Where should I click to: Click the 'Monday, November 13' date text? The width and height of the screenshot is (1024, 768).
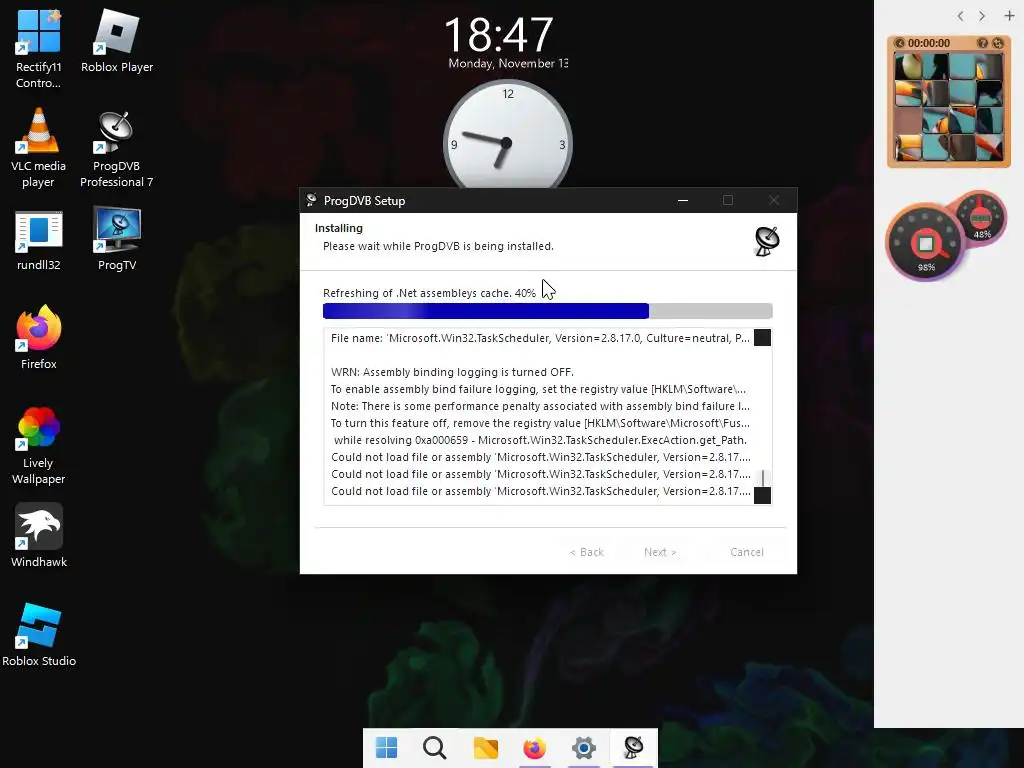[x=508, y=63]
